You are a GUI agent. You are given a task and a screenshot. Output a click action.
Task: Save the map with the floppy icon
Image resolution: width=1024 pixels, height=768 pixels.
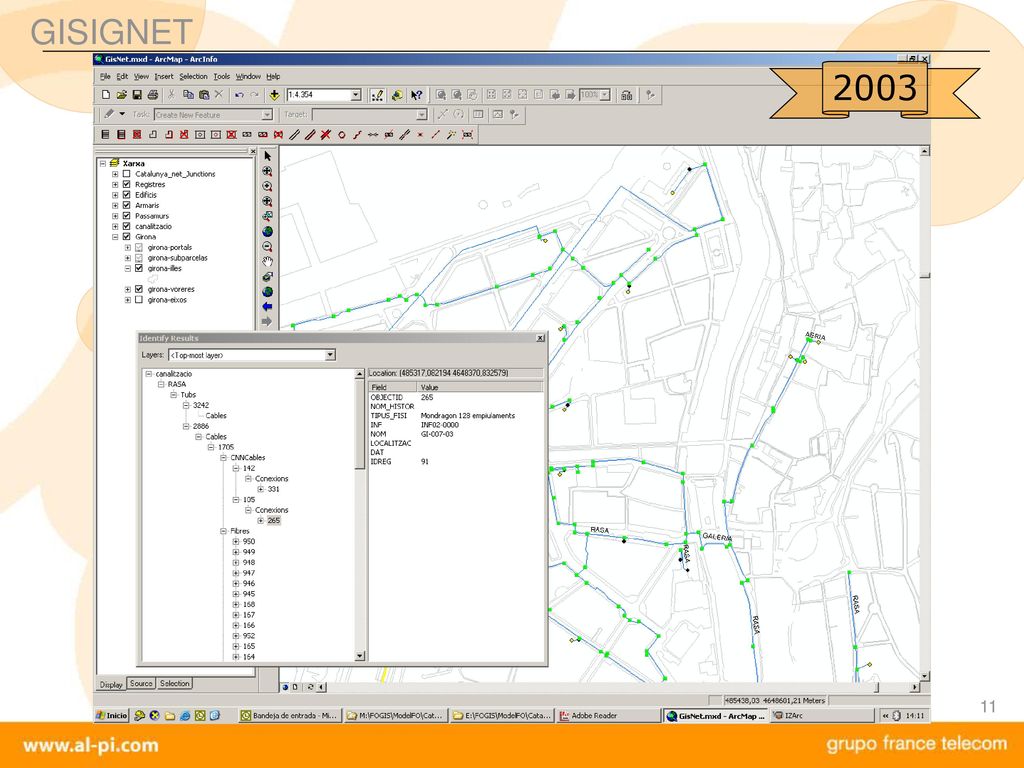pyautogui.click(x=137, y=95)
